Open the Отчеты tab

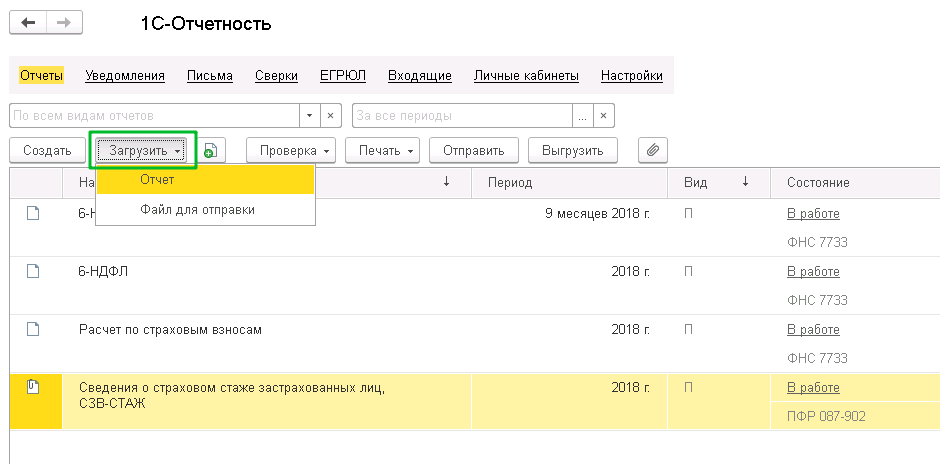click(x=41, y=76)
